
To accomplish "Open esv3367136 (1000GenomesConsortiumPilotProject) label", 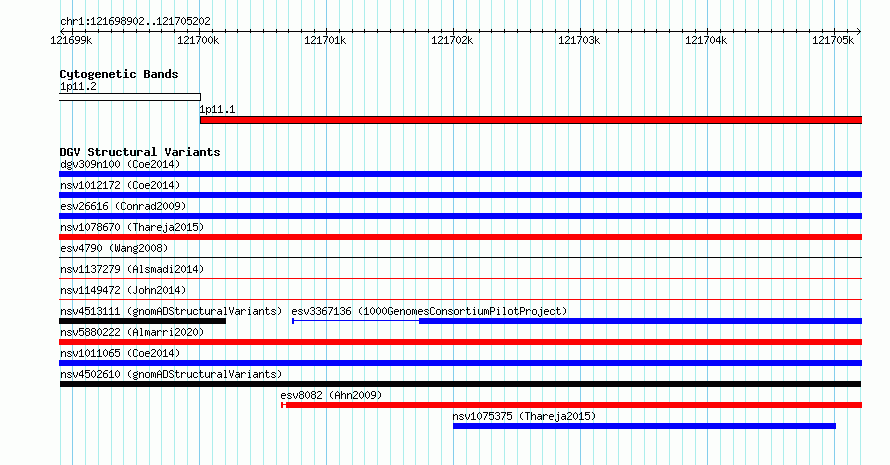I will [x=429, y=311].
